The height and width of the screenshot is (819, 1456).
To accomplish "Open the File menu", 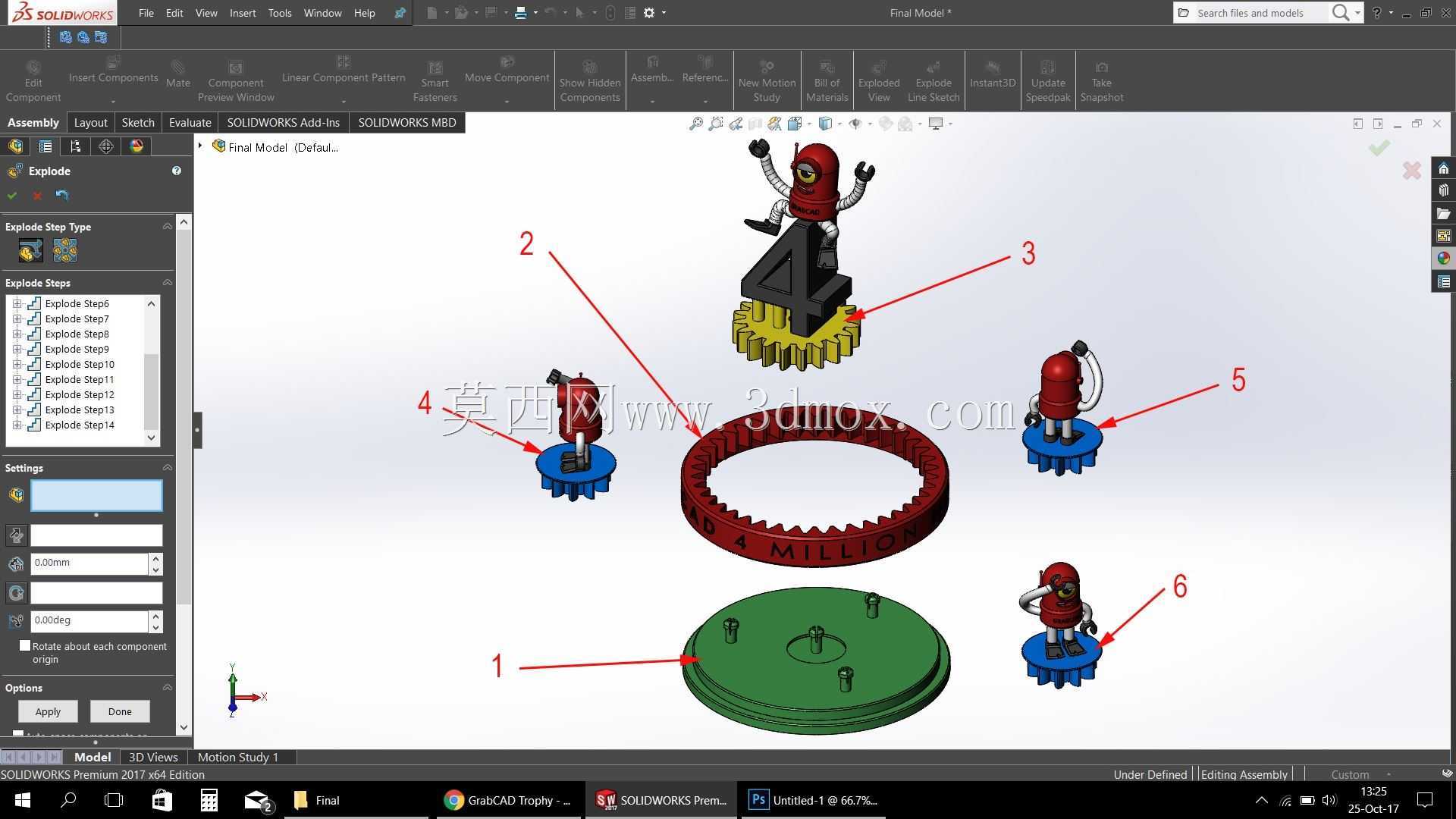I will (146, 13).
